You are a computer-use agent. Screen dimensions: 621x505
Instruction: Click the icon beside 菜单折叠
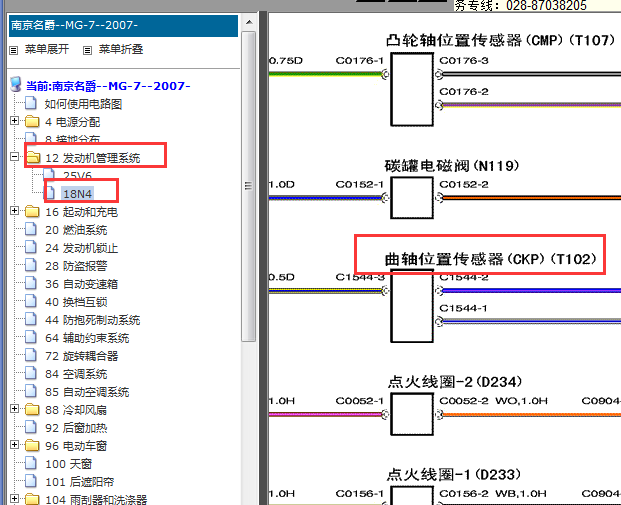(x=88, y=50)
